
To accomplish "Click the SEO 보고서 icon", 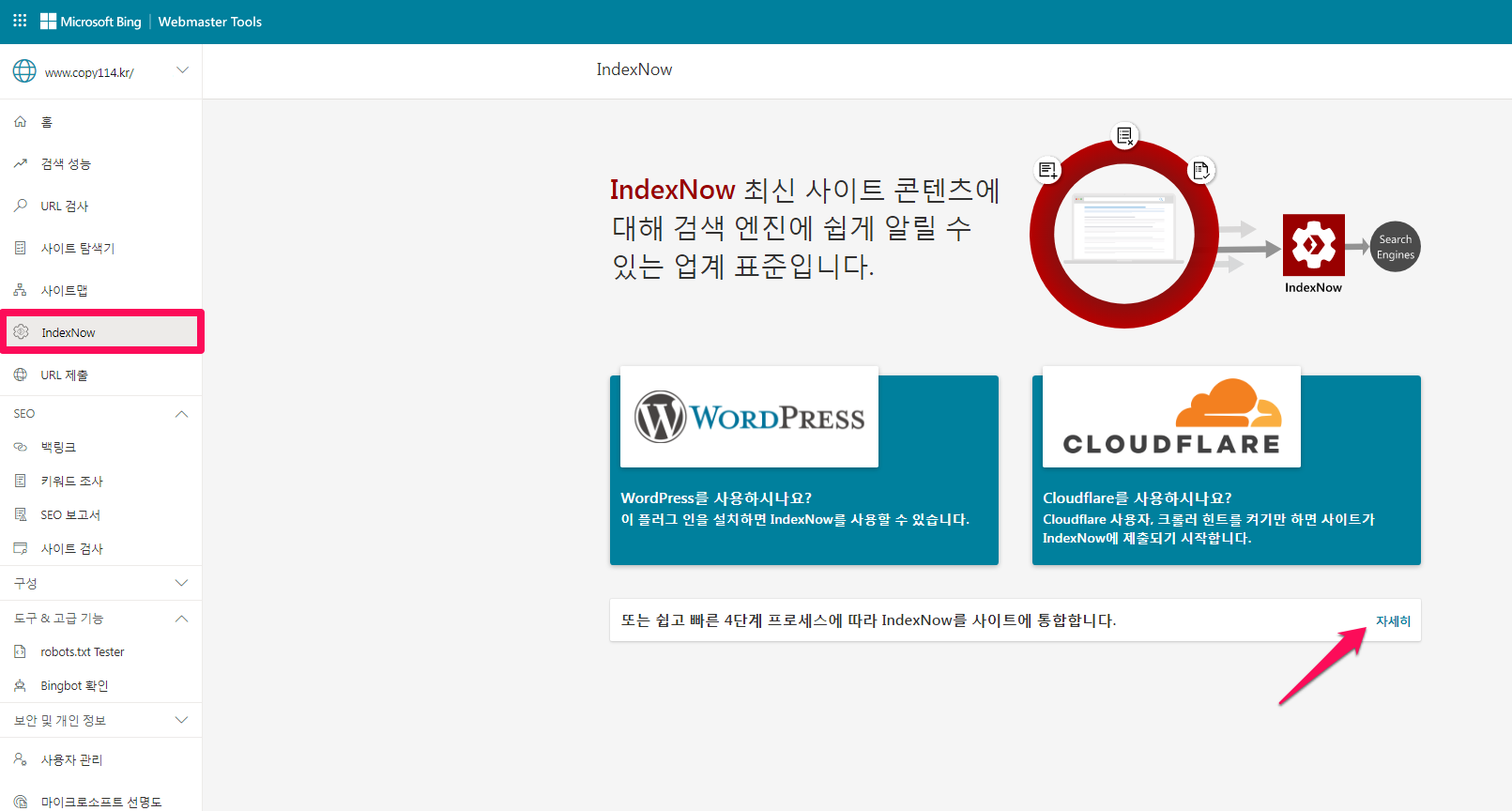I will coord(21,514).
